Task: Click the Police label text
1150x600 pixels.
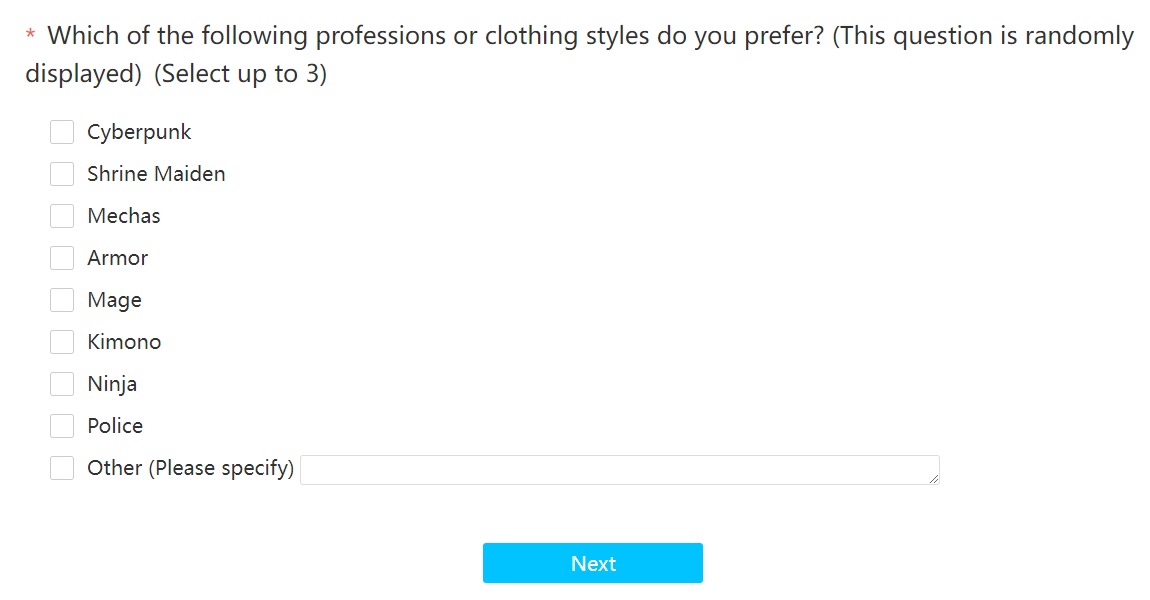Action: point(115,425)
